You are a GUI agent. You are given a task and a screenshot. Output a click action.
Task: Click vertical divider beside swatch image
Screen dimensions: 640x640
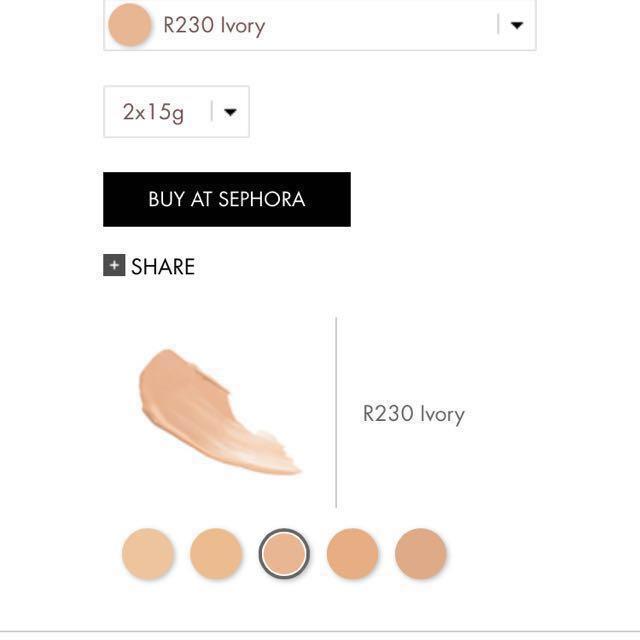point(336,412)
